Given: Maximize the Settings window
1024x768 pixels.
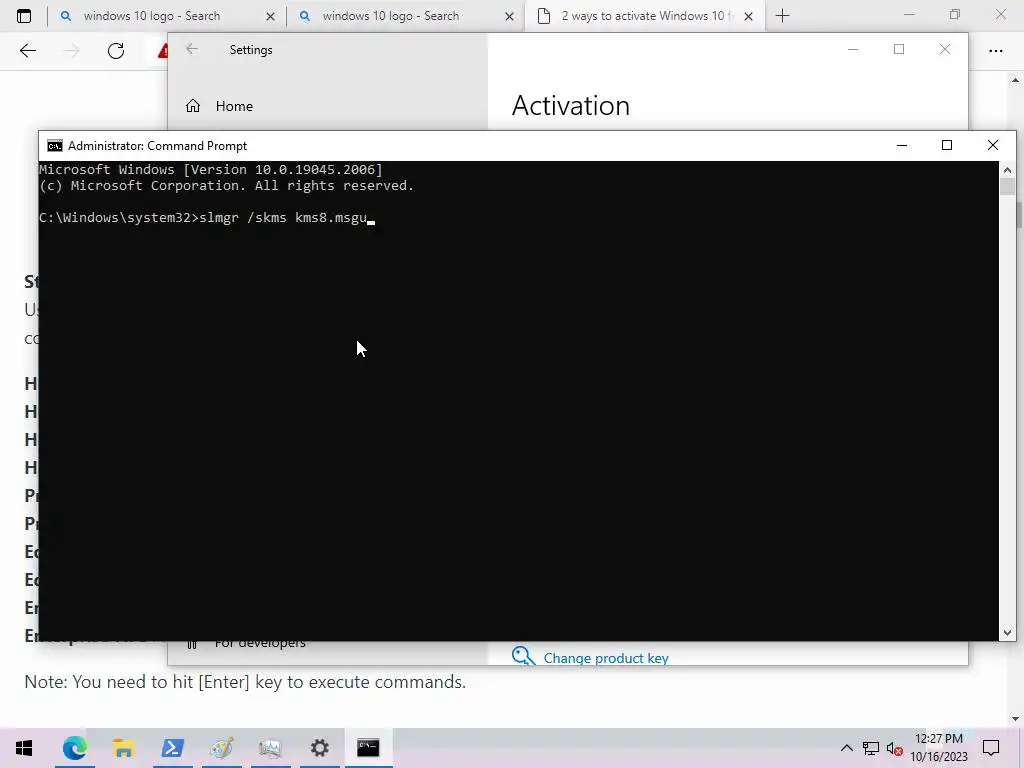Looking at the screenshot, I should click(x=899, y=49).
